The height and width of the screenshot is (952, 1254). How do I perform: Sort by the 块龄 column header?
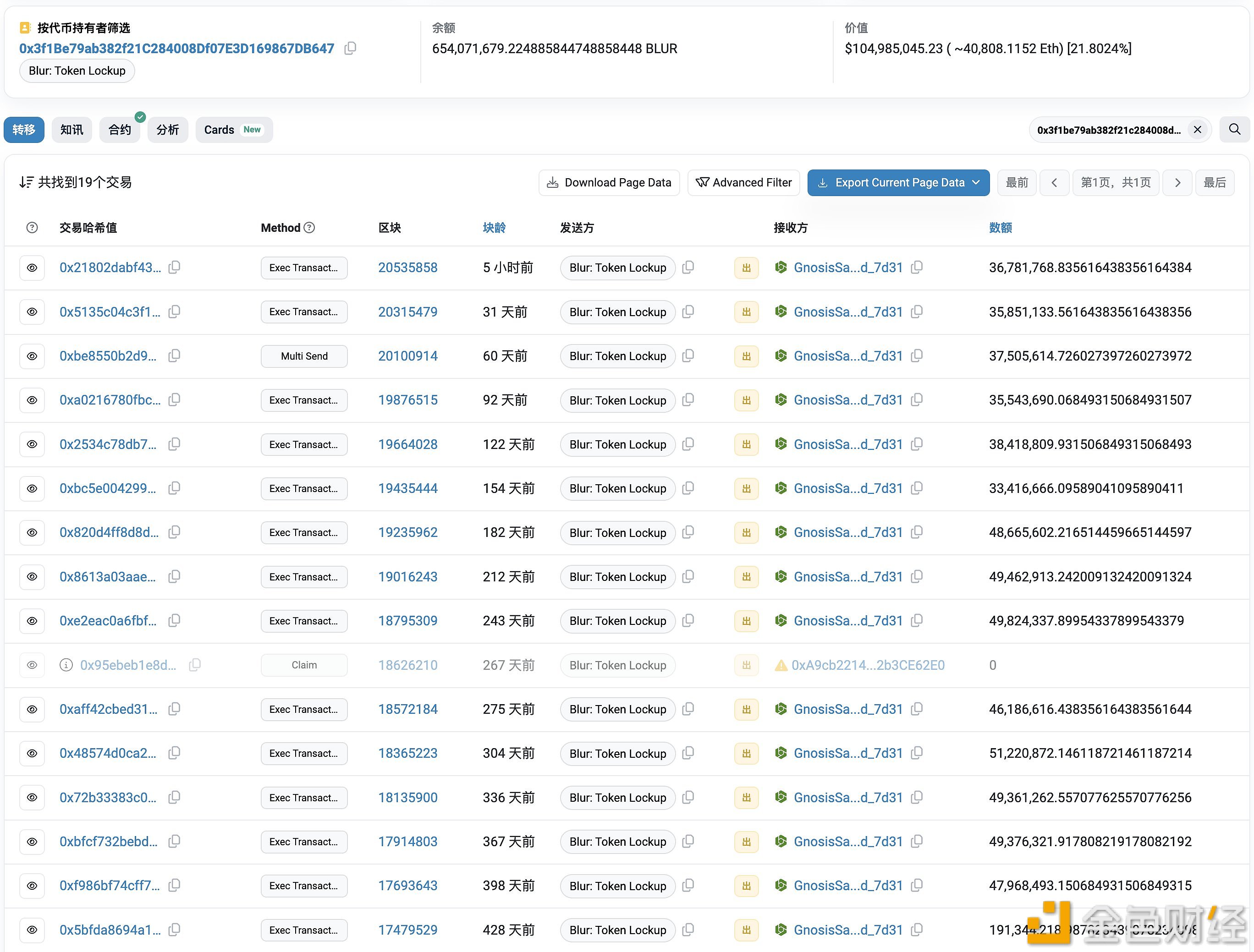point(495,228)
